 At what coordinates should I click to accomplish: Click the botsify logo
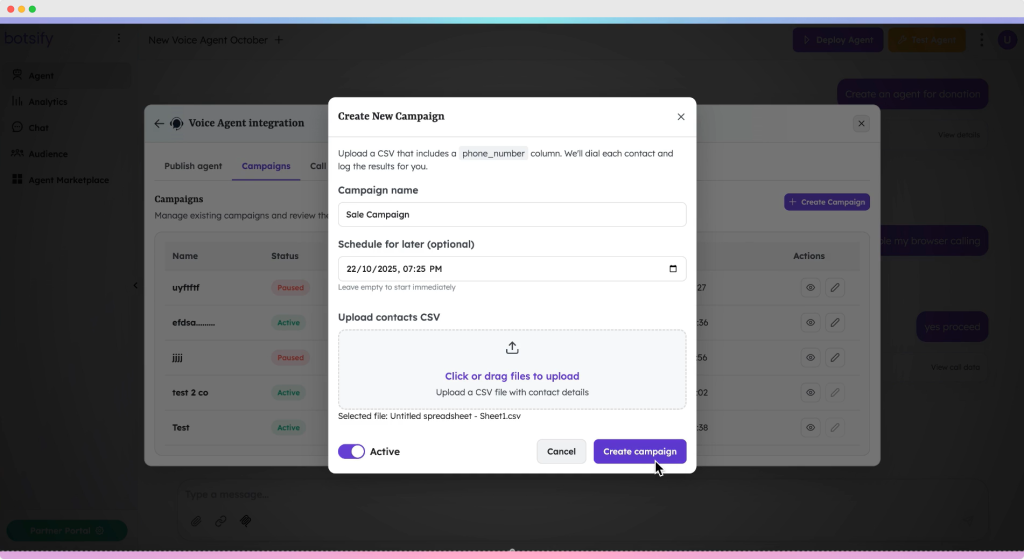point(29,39)
